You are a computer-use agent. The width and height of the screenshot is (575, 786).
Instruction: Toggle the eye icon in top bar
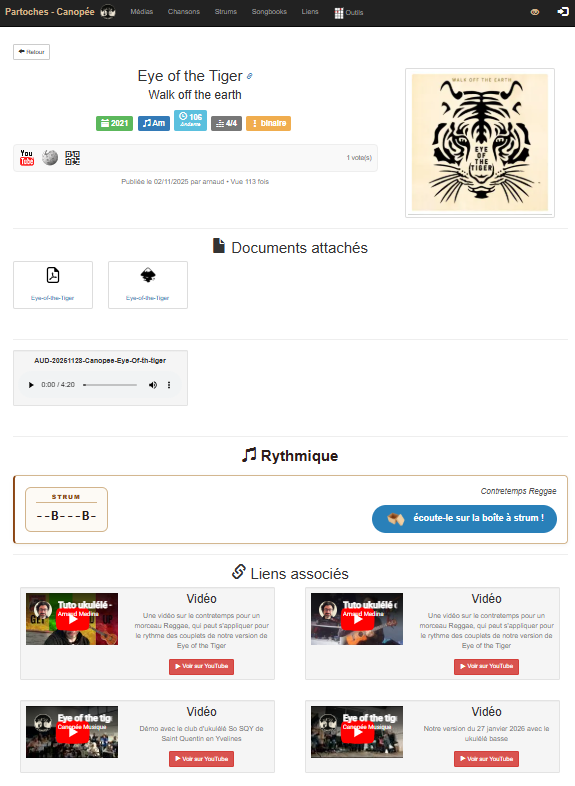pyautogui.click(x=535, y=12)
